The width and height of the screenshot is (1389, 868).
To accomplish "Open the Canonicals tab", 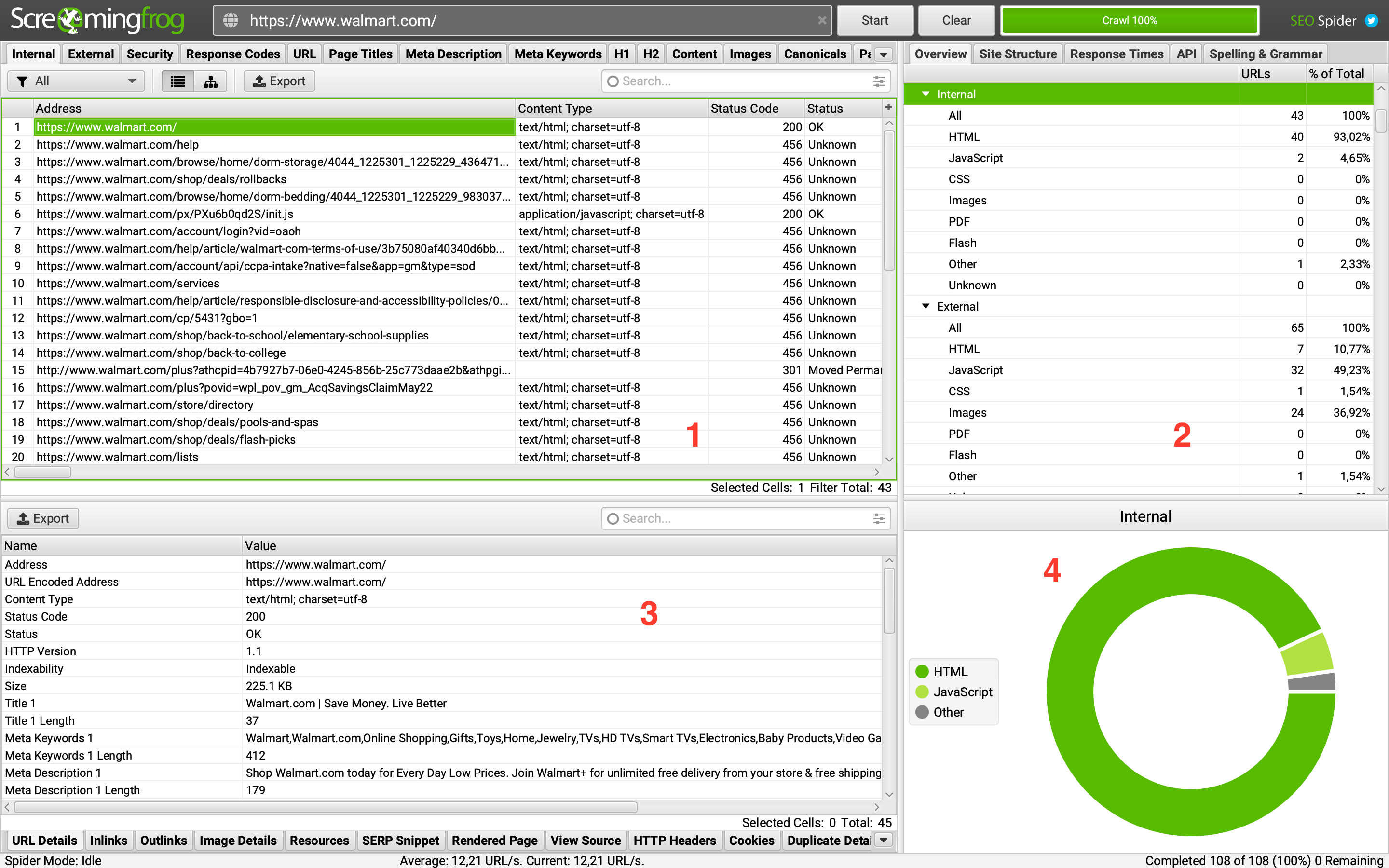I will coord(815,54).
